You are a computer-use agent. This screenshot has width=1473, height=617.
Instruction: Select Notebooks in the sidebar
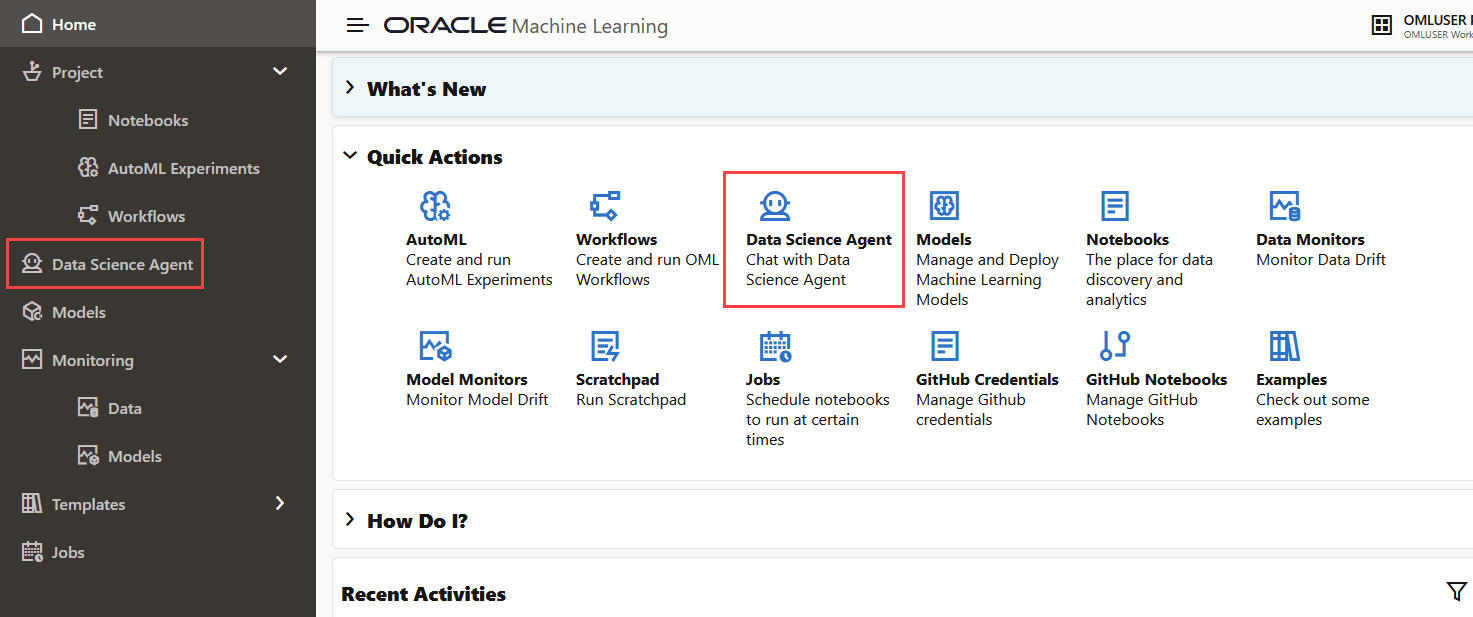click(148, 120)
